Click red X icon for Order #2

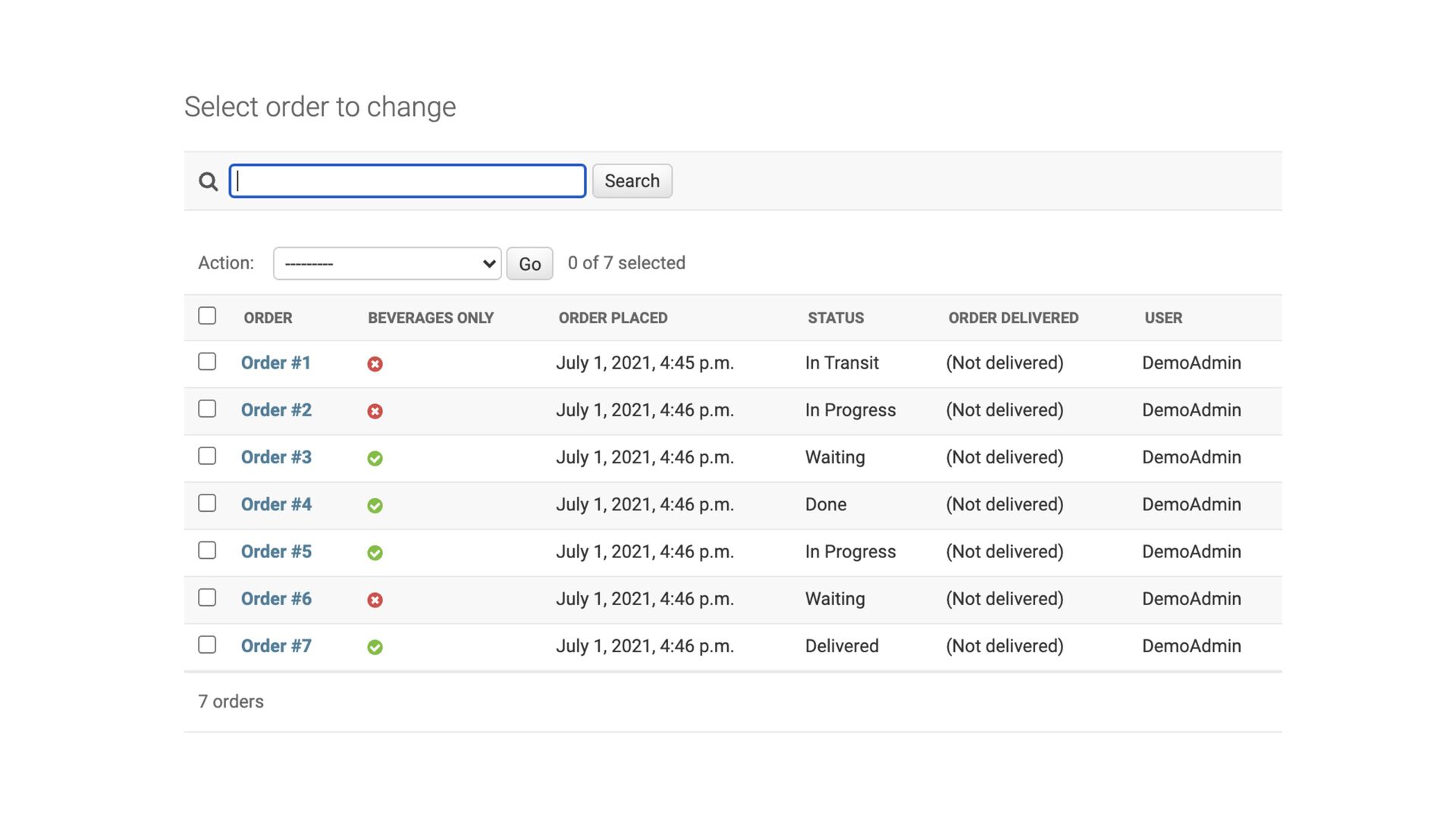[x=375, y=411]
